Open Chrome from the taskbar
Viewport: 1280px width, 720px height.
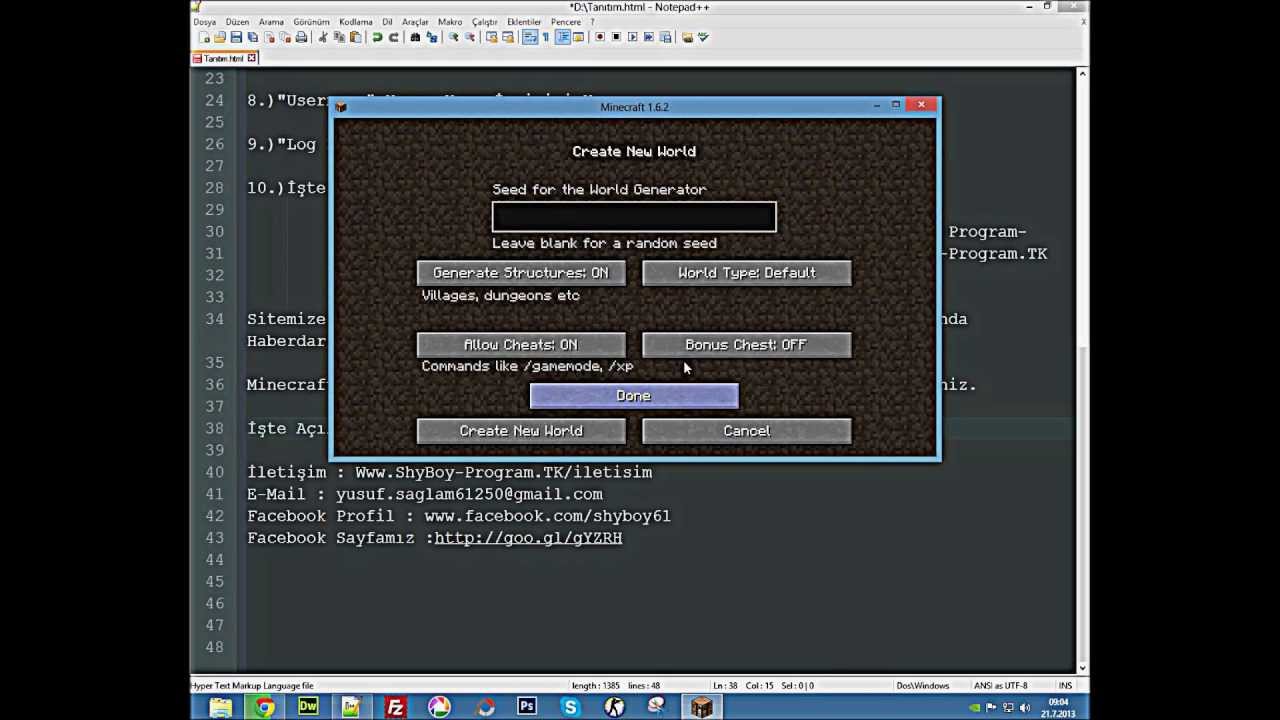point(264,708)
